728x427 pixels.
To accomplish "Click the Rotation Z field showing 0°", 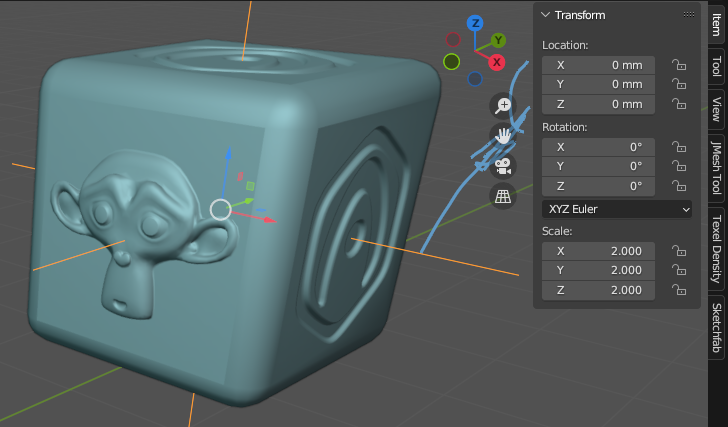I will pos(598,186).
